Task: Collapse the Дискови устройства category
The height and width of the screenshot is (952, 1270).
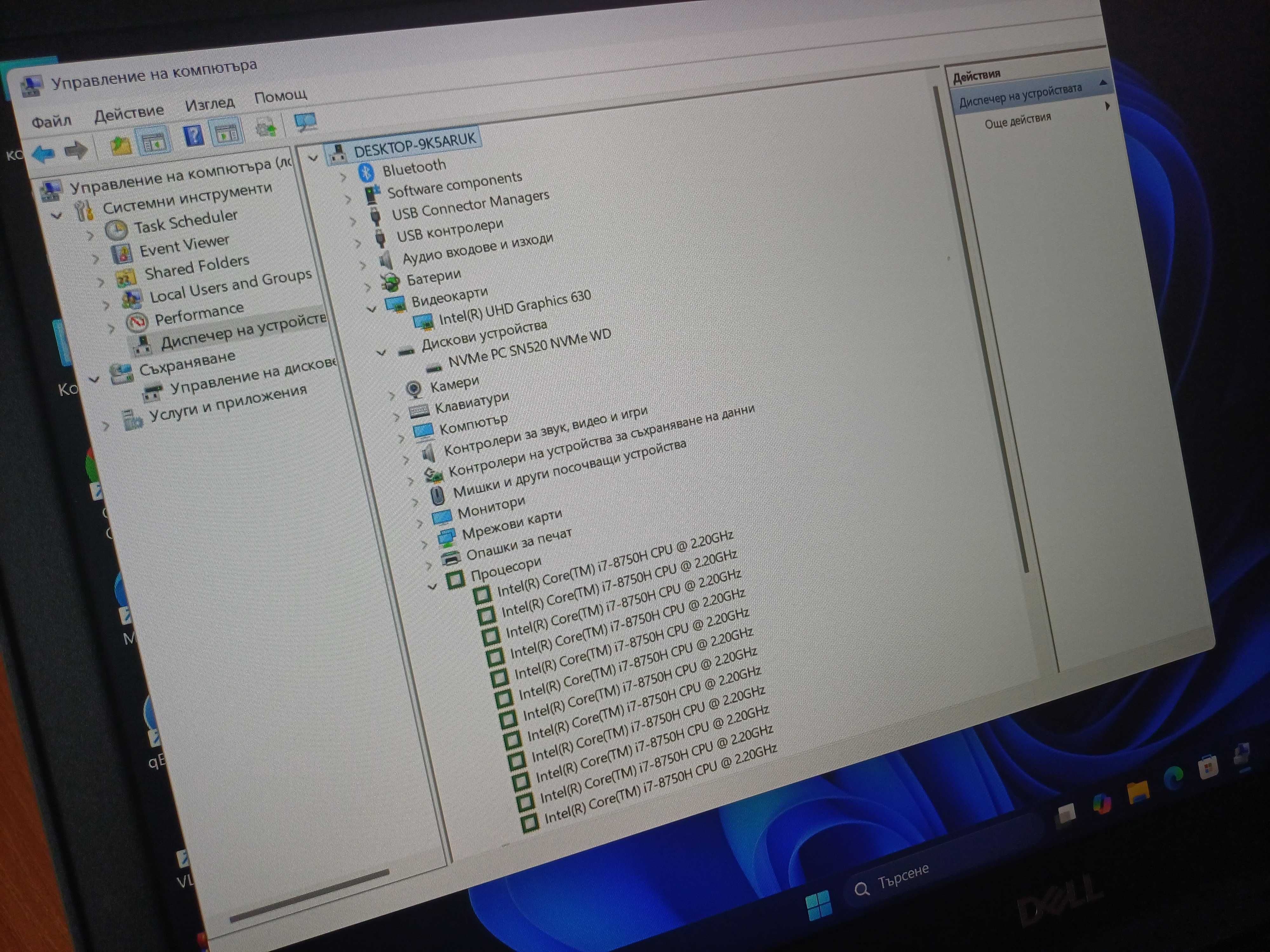Action: tap(381, 352)
